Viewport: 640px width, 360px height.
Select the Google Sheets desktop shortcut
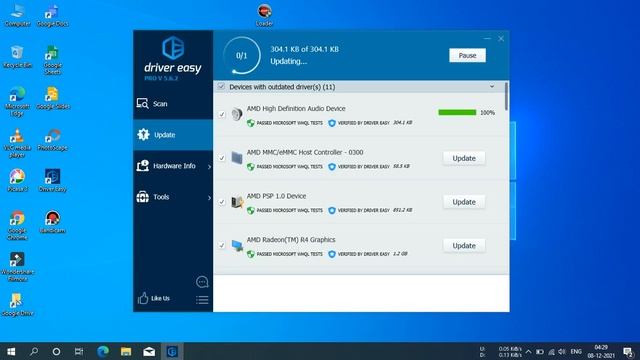point(52,60)
